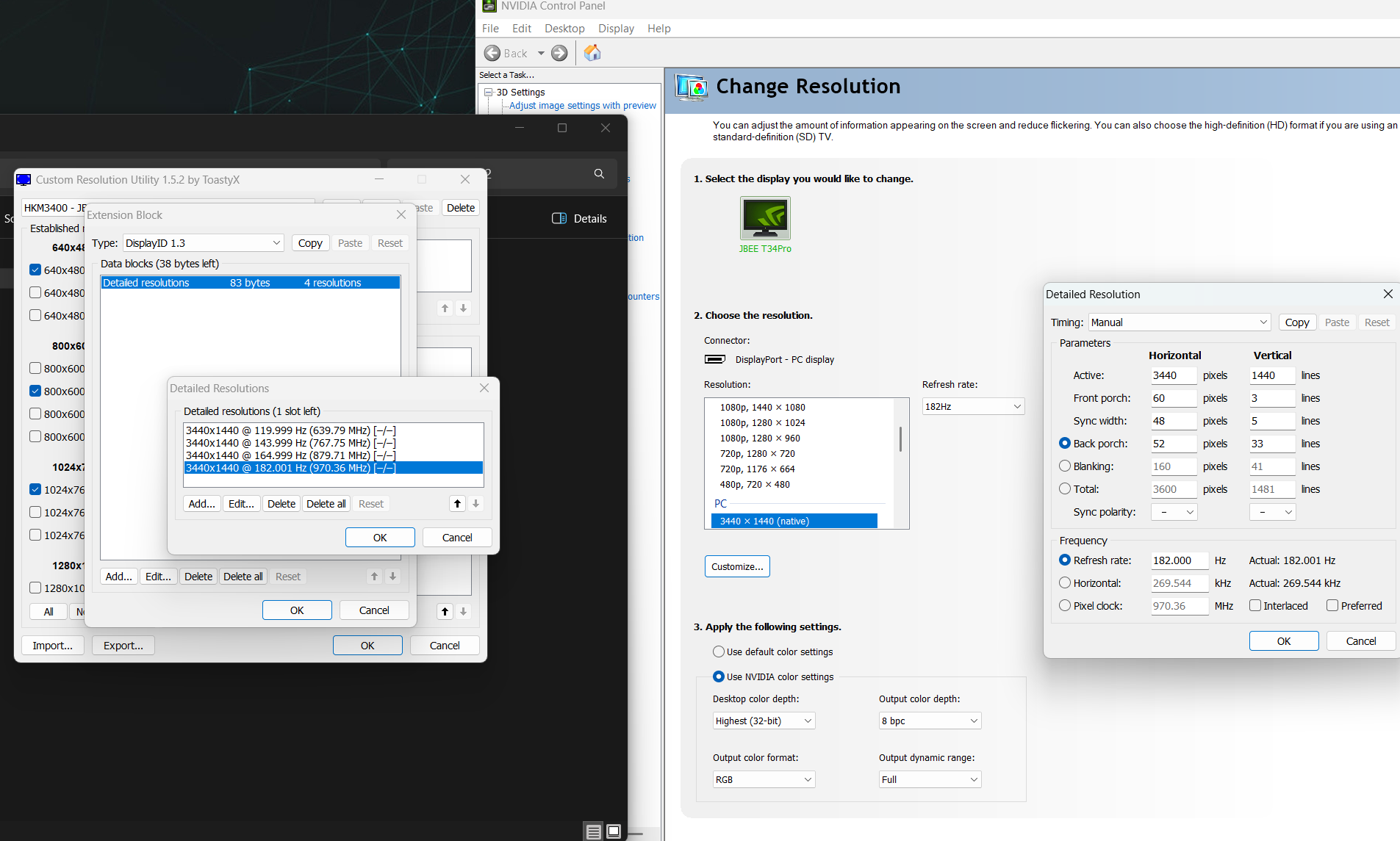Click the Customize... button
1400x841 pixels.
[737, 567]
